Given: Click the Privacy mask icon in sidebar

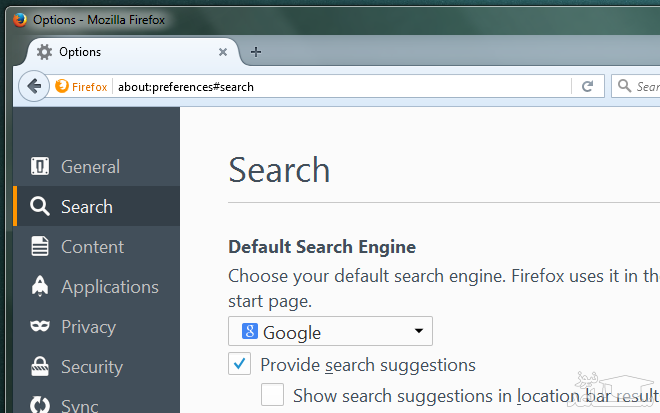Looking at the screenshot, I should (x=40, y=327).
